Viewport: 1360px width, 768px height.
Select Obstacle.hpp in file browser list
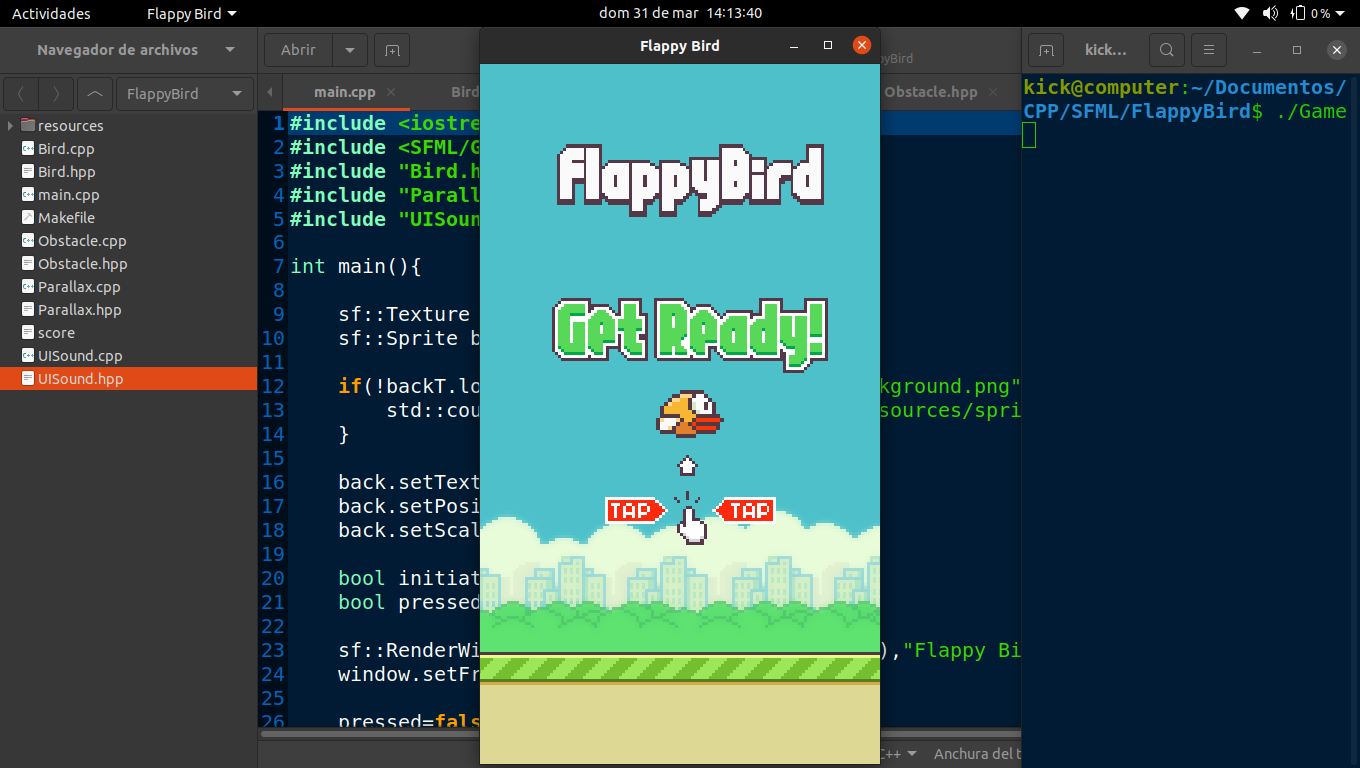pyautogui.click(x=83, y=264)
